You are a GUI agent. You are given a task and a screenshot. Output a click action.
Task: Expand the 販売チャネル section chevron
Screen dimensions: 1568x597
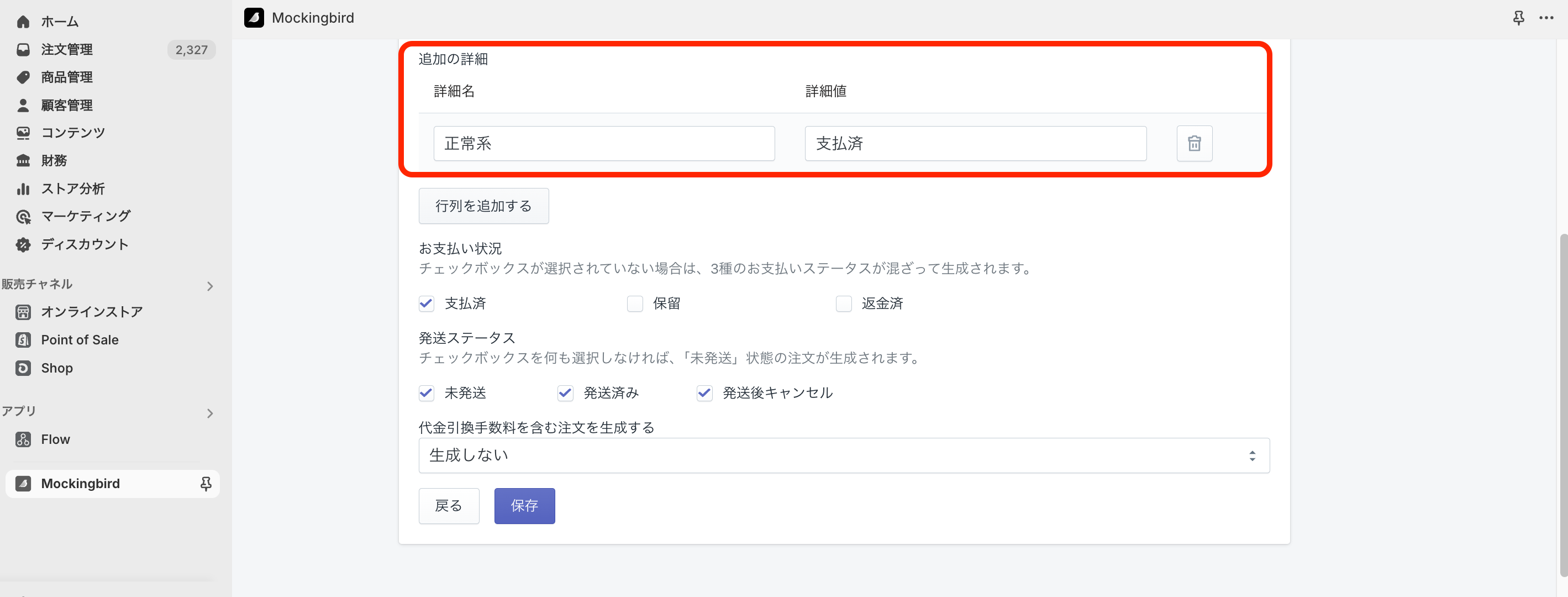tap(210, 286)
